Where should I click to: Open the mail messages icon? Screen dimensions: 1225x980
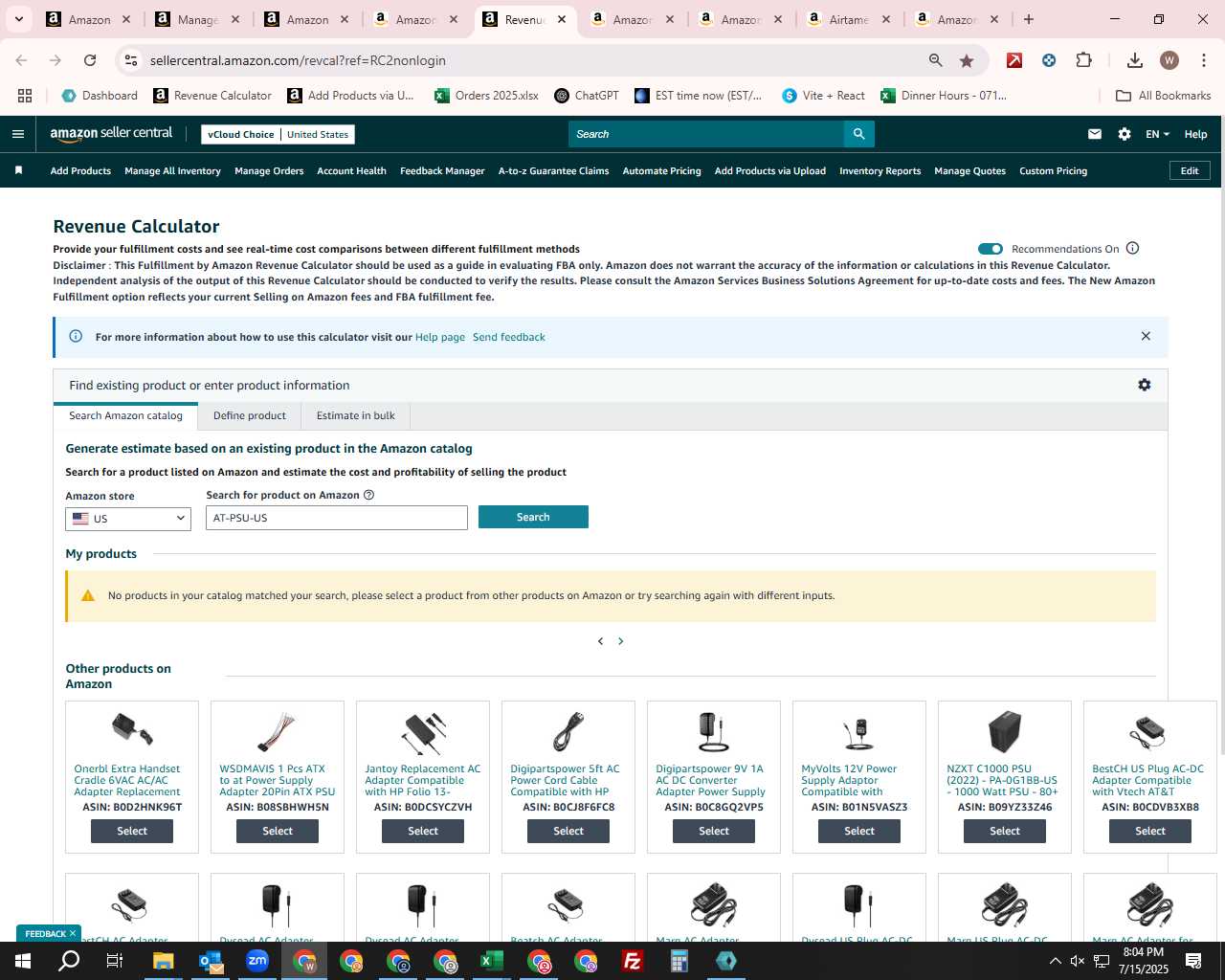[1095, 134]
